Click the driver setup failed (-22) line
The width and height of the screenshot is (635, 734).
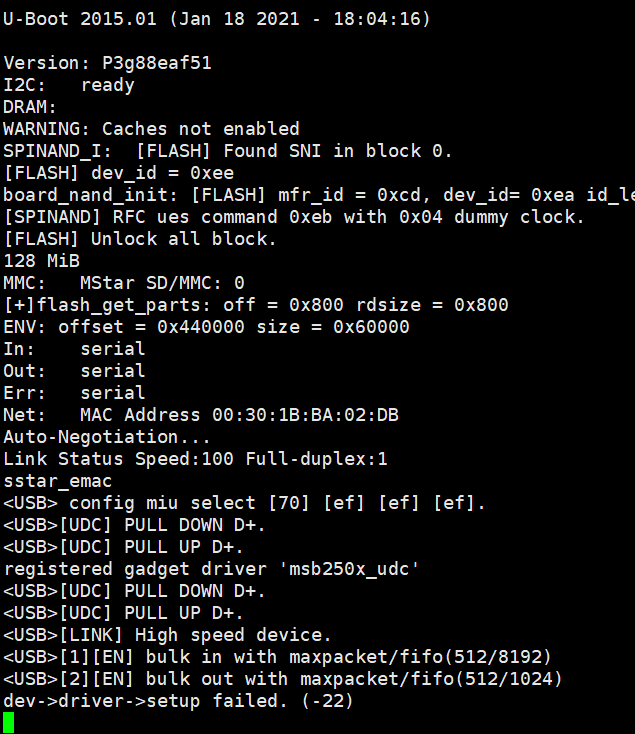[x=178, y=701]
